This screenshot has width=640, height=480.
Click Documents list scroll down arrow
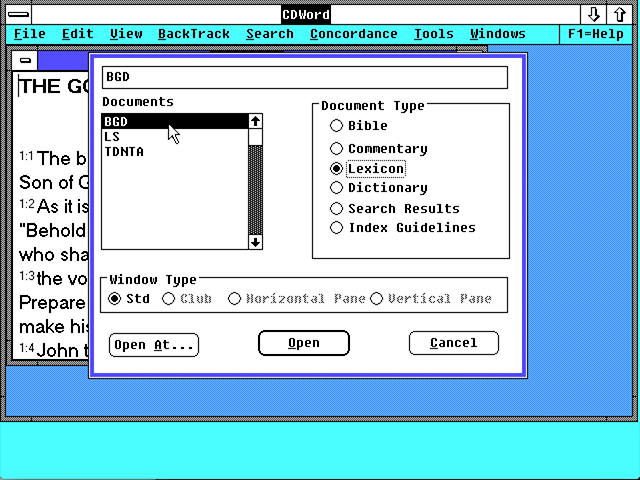[x=256, y=242]
